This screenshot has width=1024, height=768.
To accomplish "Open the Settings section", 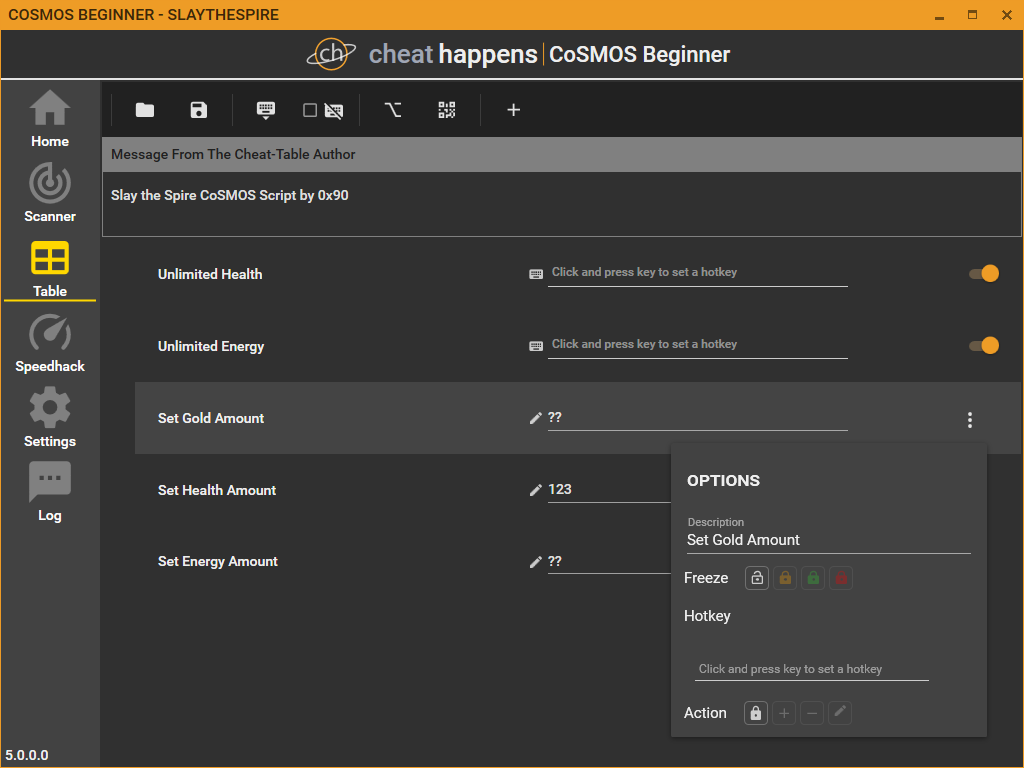I will pos(50,418).
